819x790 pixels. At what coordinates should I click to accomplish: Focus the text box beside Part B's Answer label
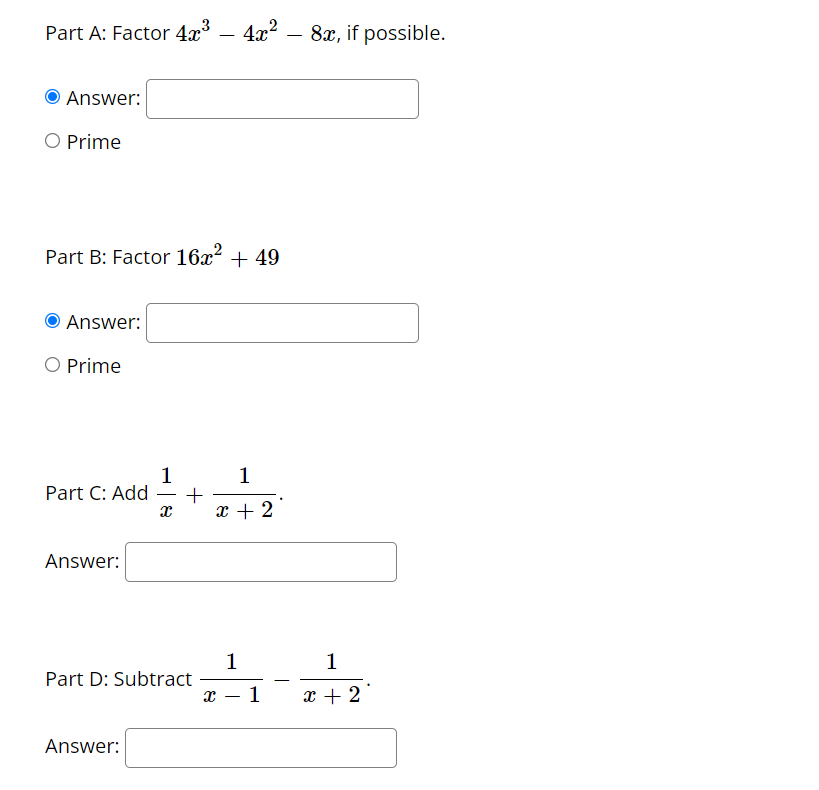click(x=281, y=322)
